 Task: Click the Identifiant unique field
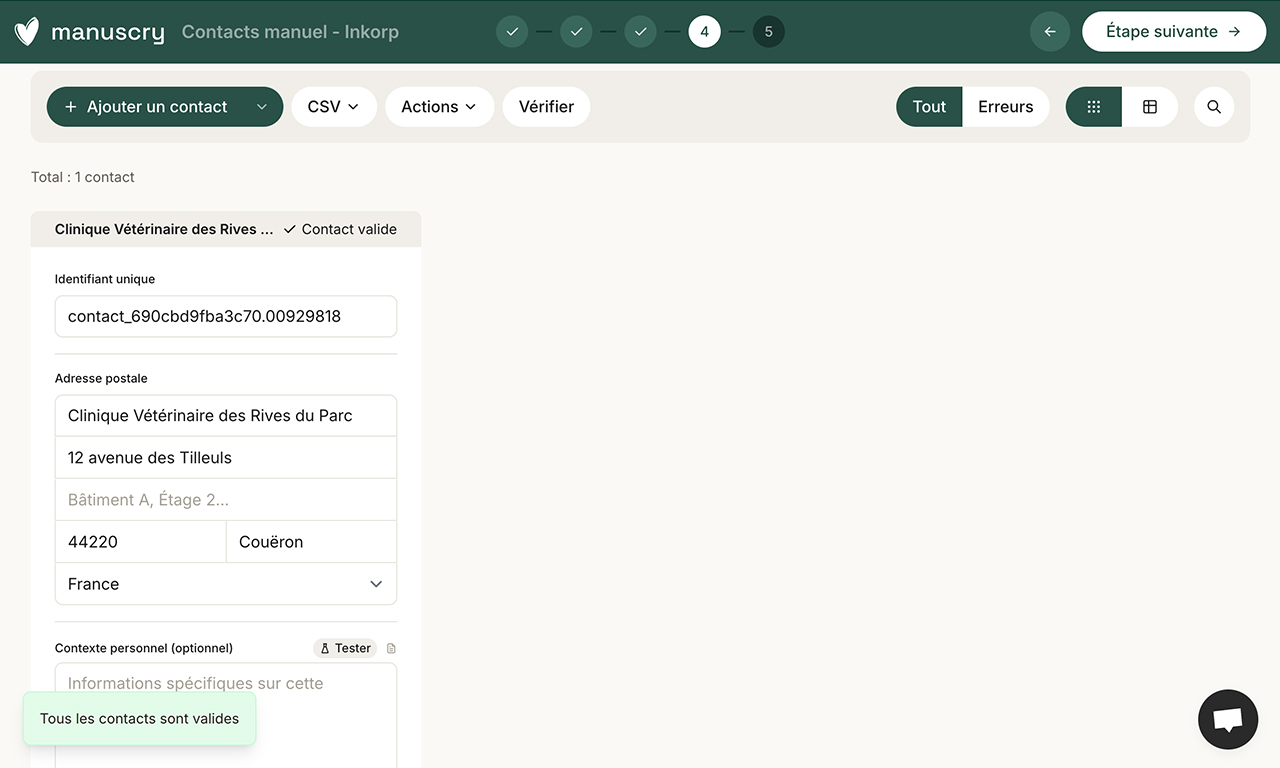(x=225, y=315)
